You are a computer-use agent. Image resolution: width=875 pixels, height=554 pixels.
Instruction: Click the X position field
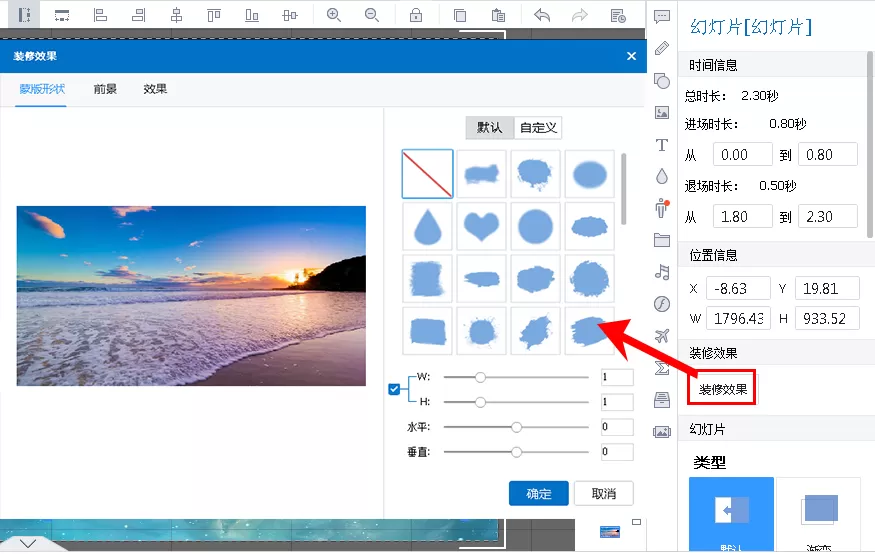pos(738,288)
